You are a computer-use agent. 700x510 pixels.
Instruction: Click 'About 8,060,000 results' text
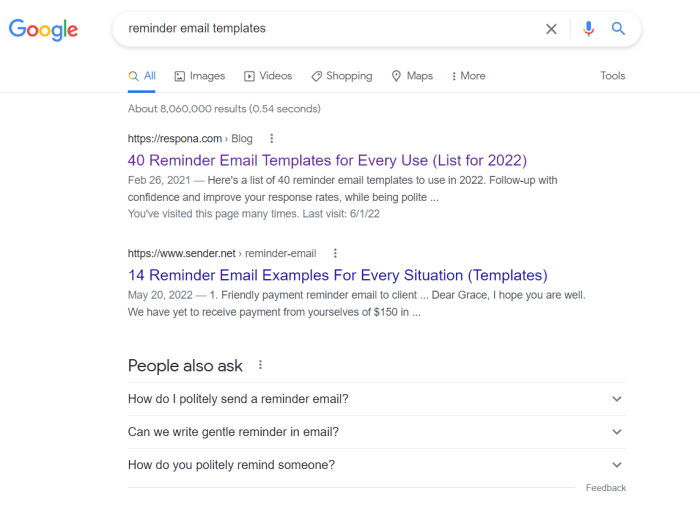pyautogui.click(x=224, y=109)
